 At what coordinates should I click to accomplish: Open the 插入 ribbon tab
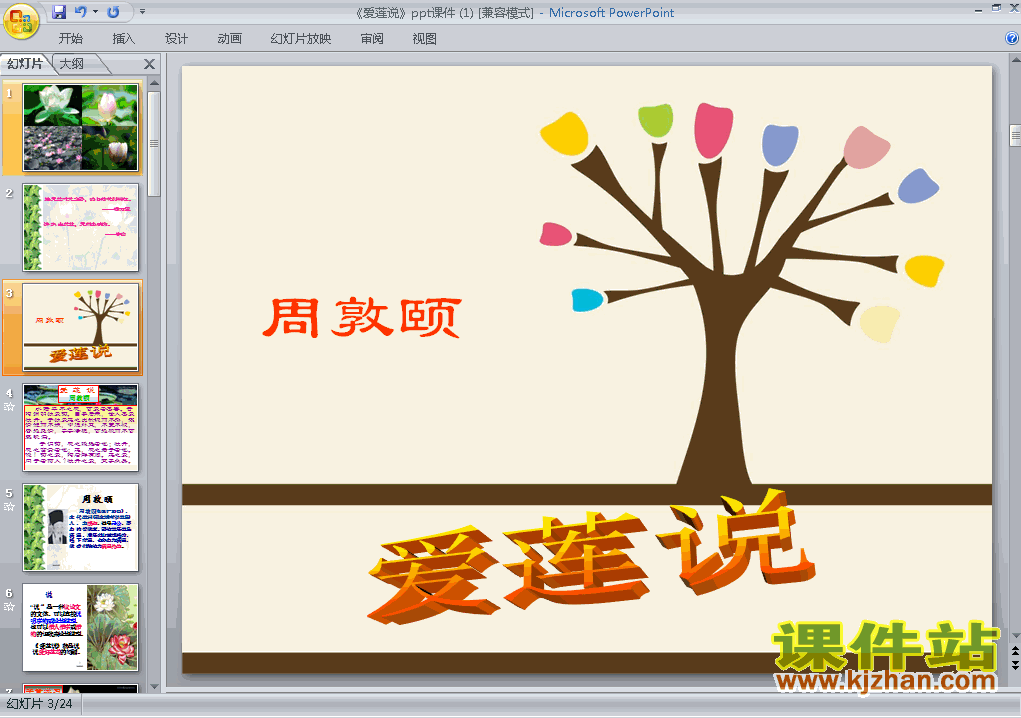124,38
